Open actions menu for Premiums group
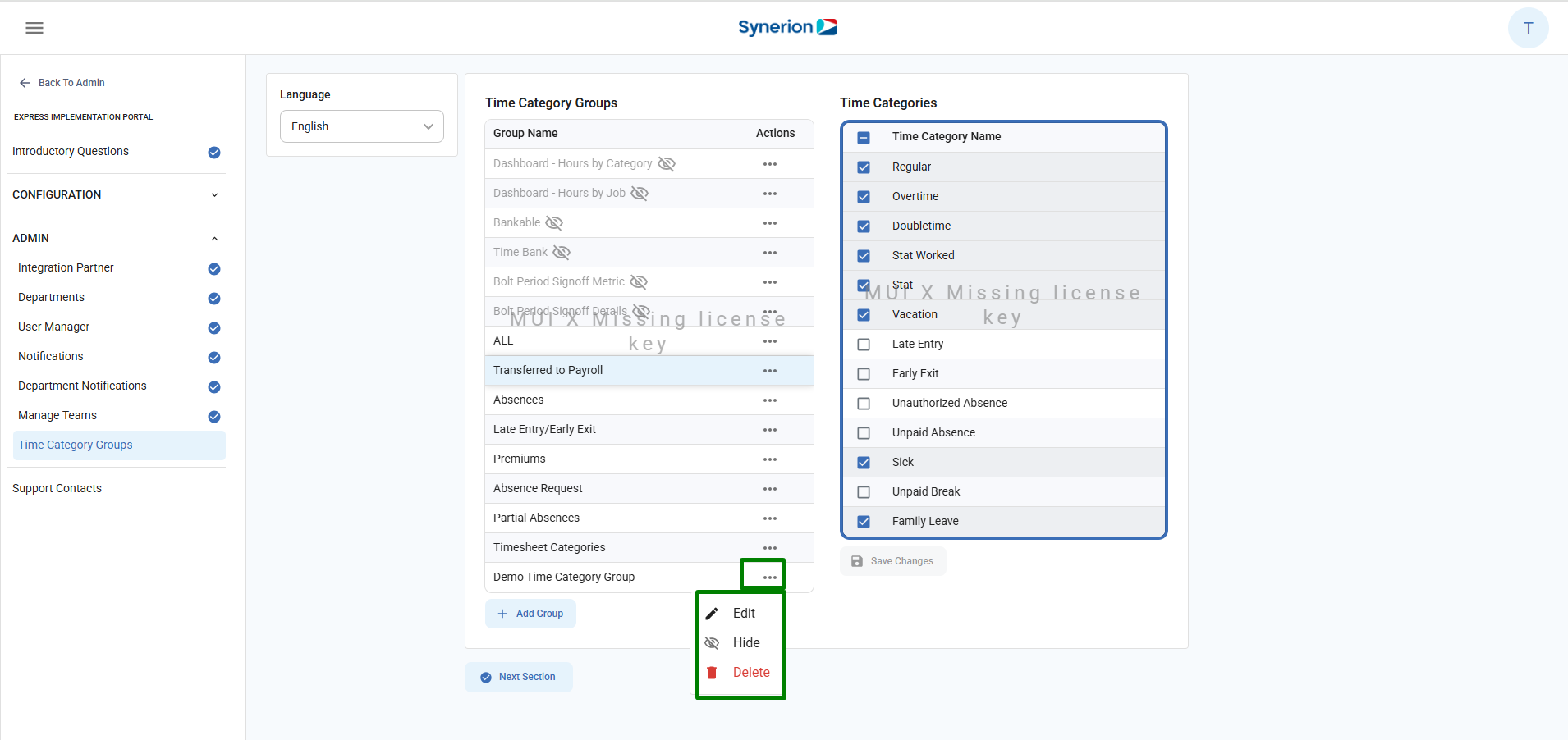This screenshot has width=1568, height=740. pos(769,459)
